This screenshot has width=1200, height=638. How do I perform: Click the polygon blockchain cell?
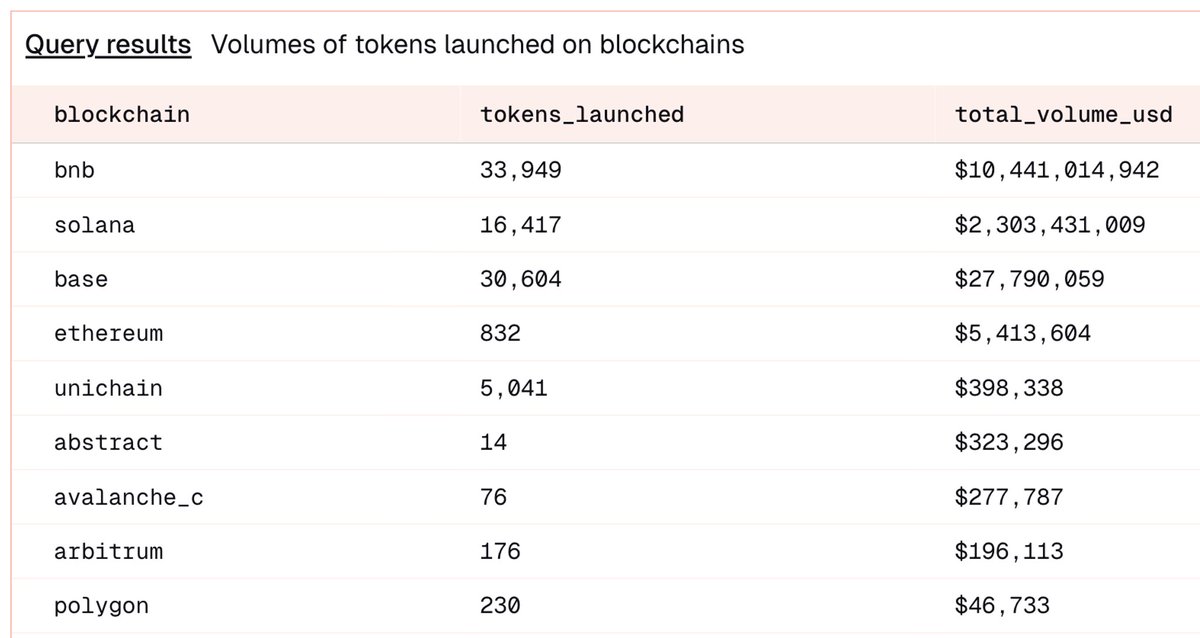point(101,605)
